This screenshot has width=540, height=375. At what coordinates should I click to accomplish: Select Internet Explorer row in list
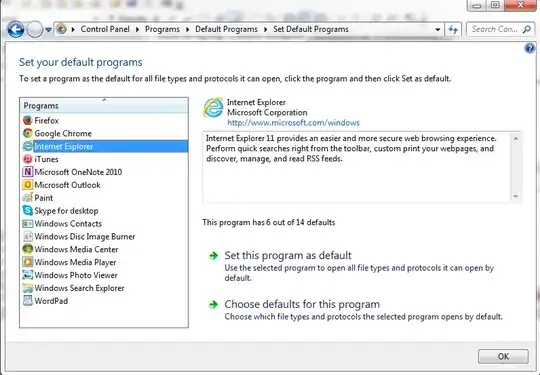(x=104, y=146)
